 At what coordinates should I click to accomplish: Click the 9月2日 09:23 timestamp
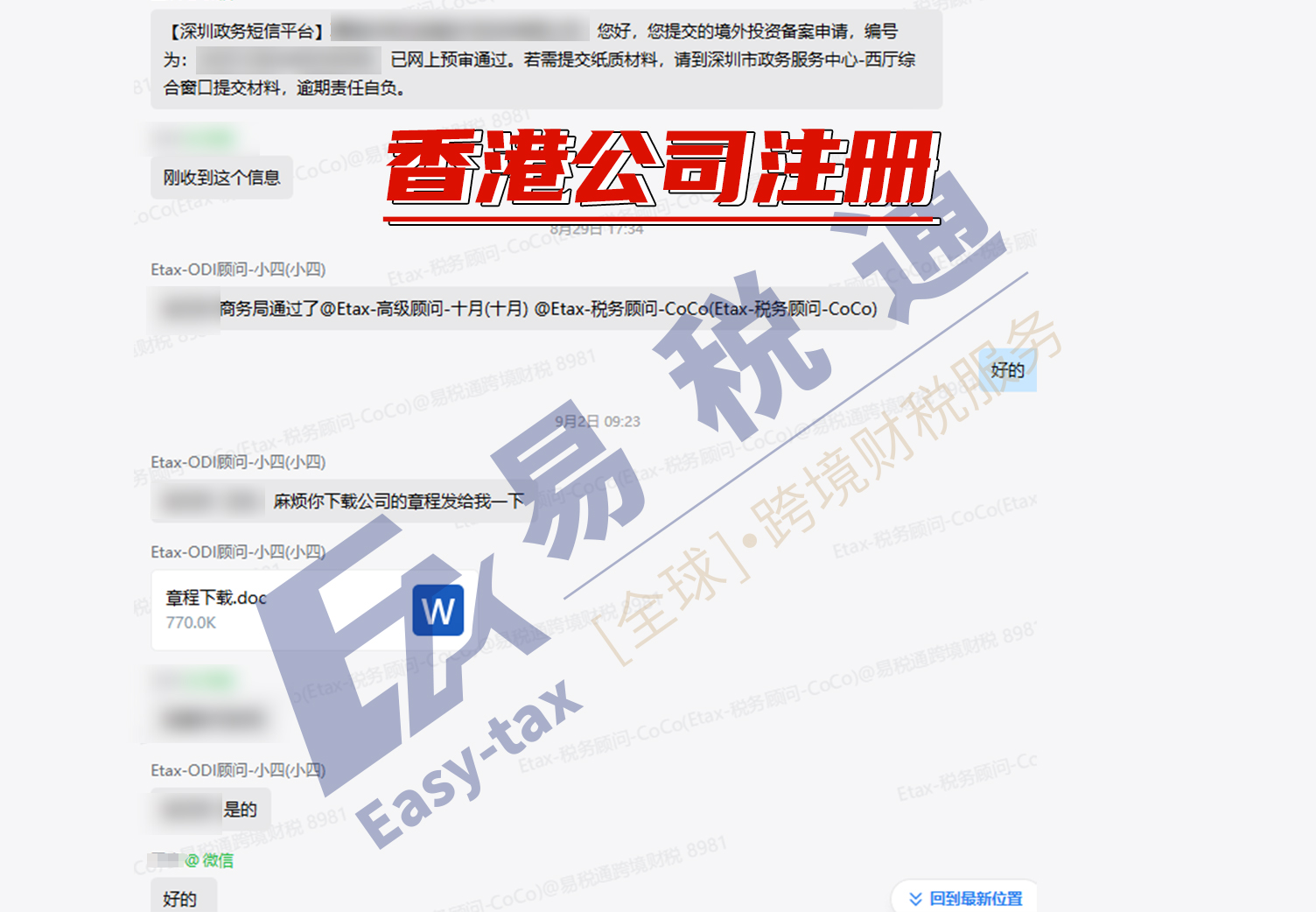coord(598,422)
